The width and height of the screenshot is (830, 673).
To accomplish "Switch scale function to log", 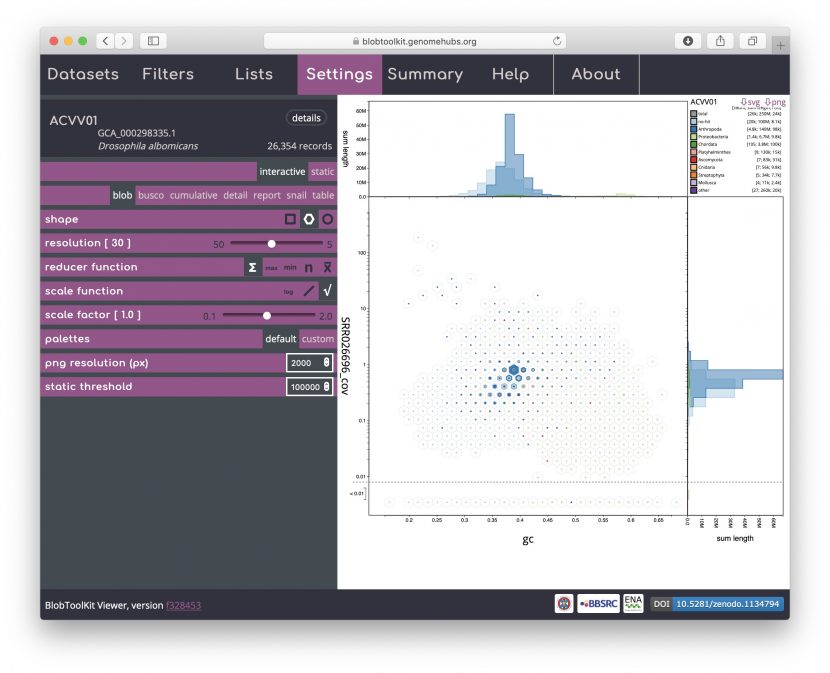I will [x=291, y=291].
